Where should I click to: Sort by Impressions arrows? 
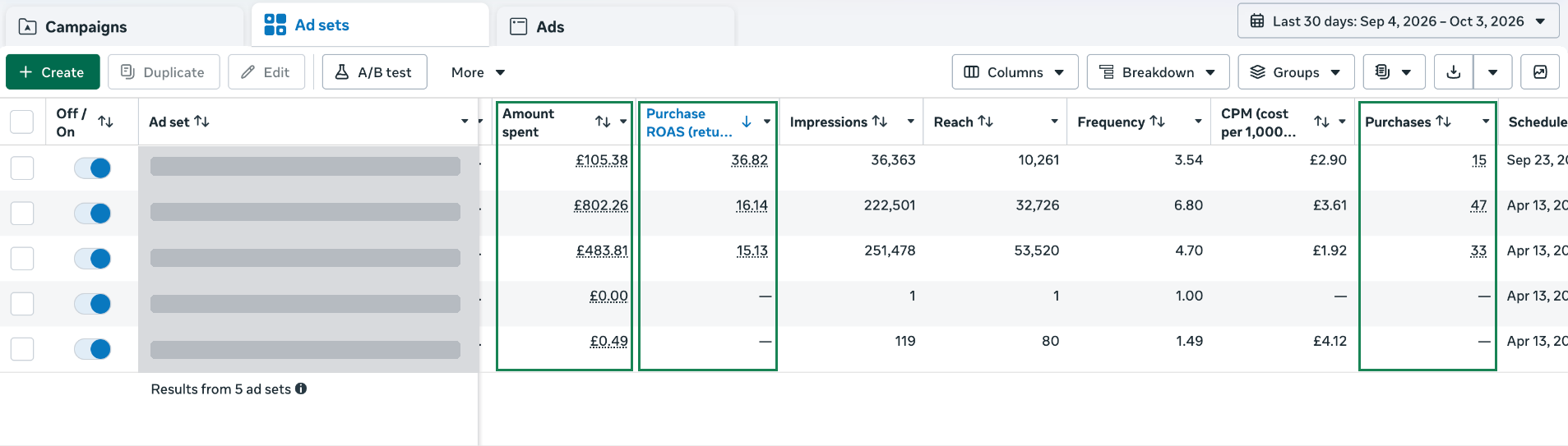point(880,122)
